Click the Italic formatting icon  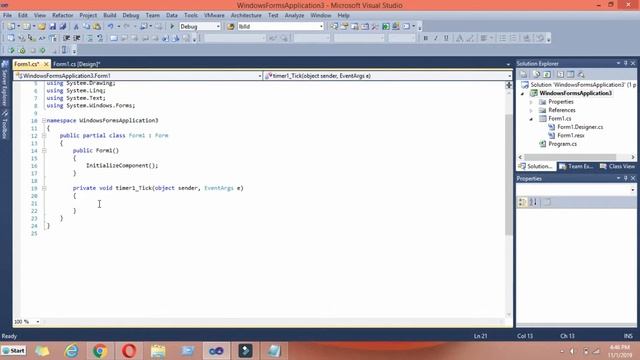pyautogui.click(x=436, y=38)
